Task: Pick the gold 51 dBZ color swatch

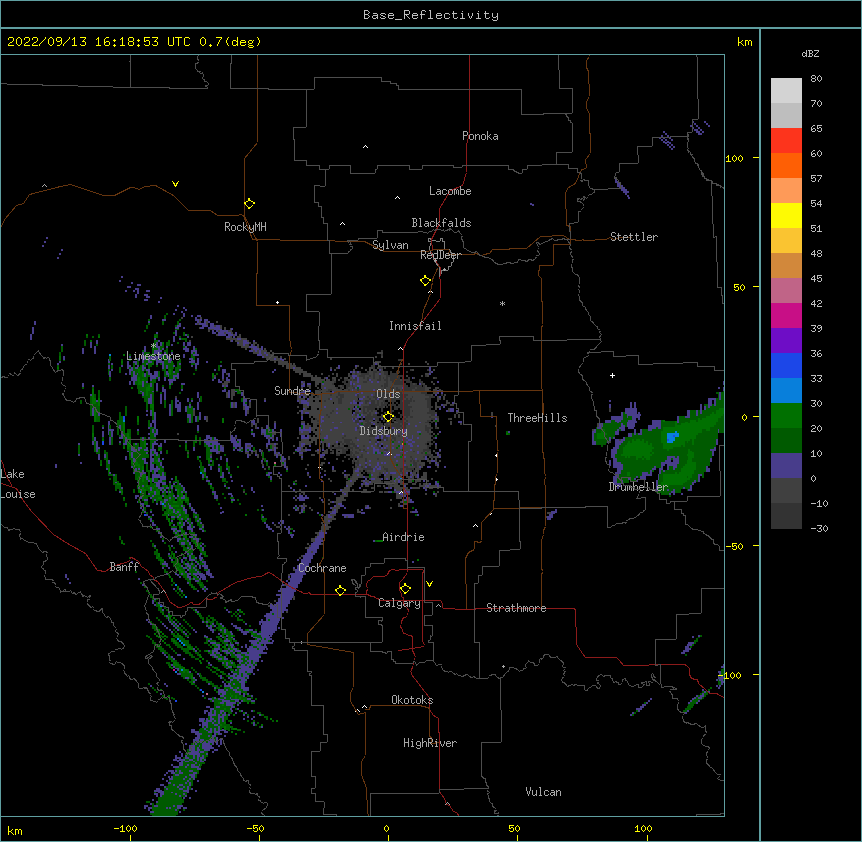Action: click(786, 241)
